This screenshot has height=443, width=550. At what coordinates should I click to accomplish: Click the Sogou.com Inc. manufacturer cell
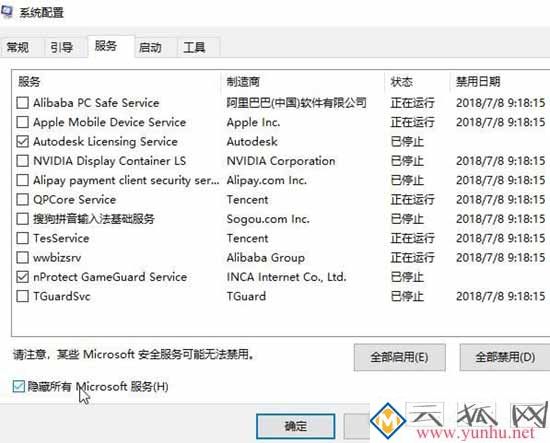268,219
